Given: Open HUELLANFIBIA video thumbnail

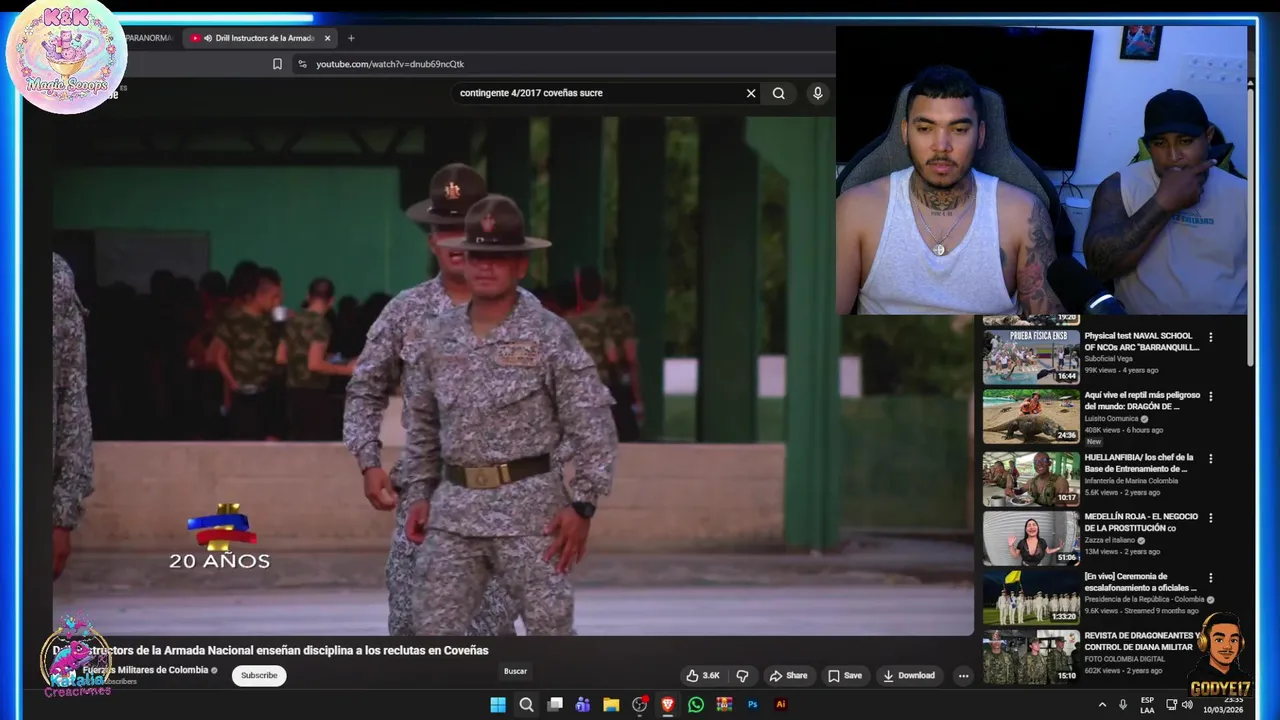Looking at the screenshot, I should click(1031, 479).
